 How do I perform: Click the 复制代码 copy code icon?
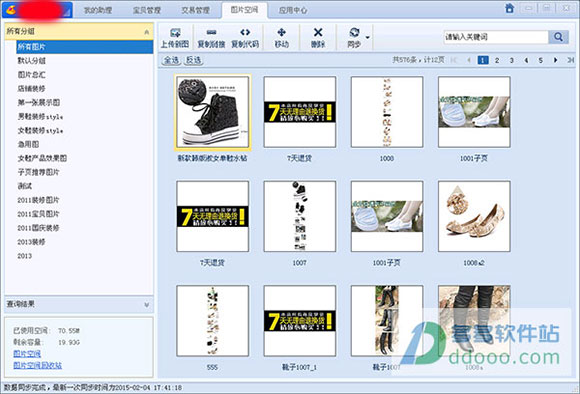click(x=245, y=33)
